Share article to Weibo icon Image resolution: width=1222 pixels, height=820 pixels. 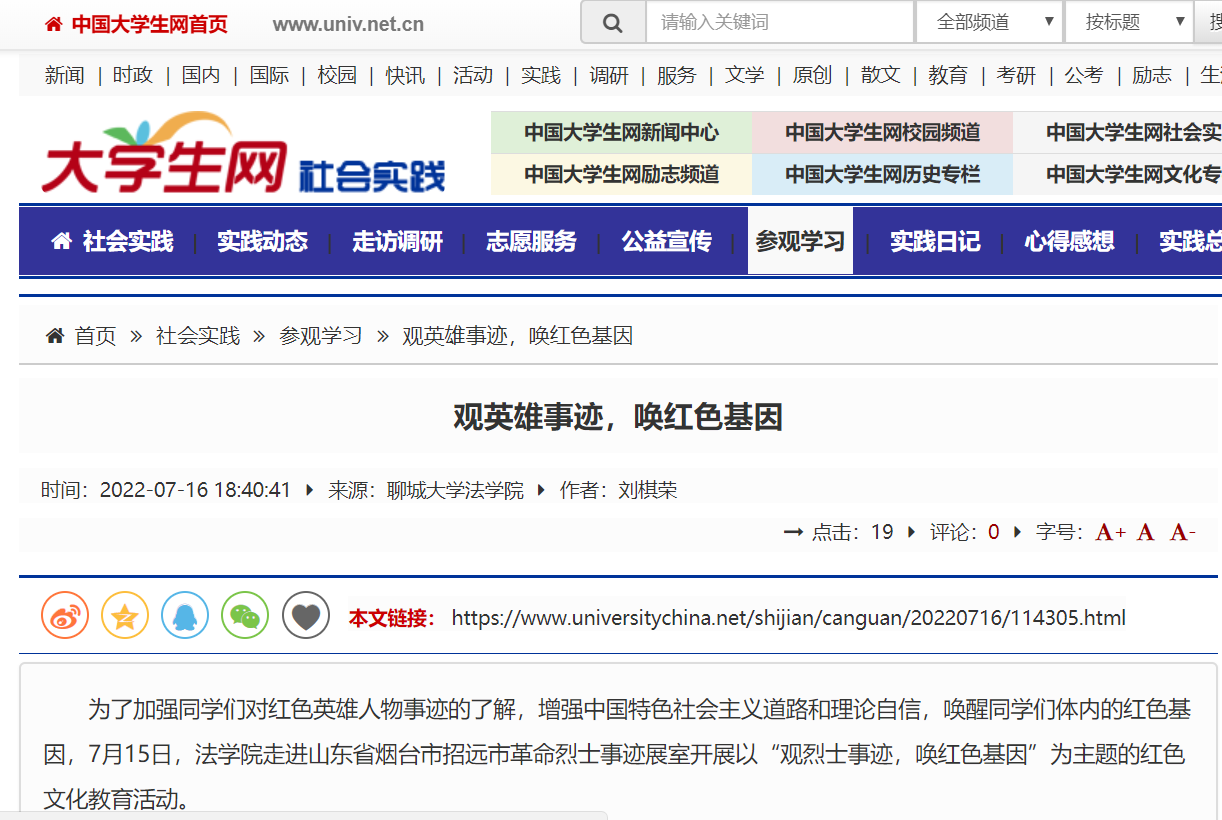click(x=65, y=616)
